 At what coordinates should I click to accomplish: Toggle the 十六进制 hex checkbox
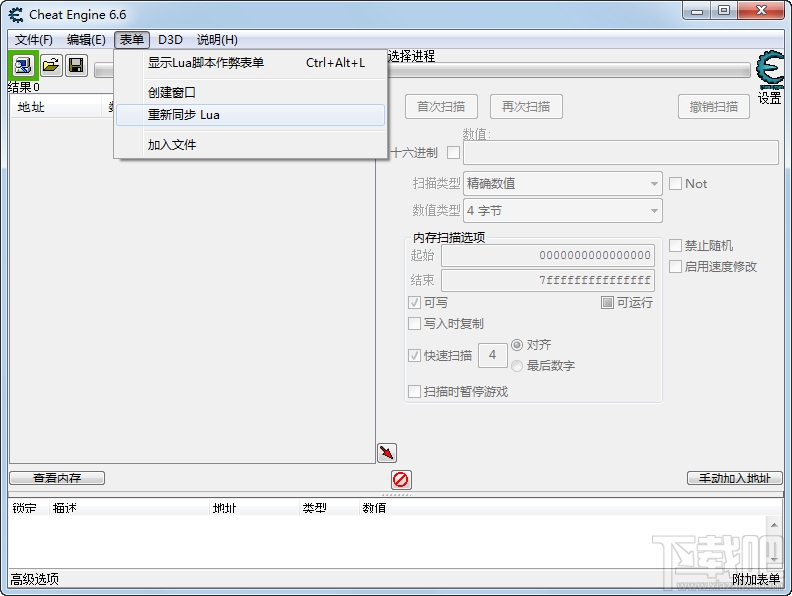[x=454, y=152]
